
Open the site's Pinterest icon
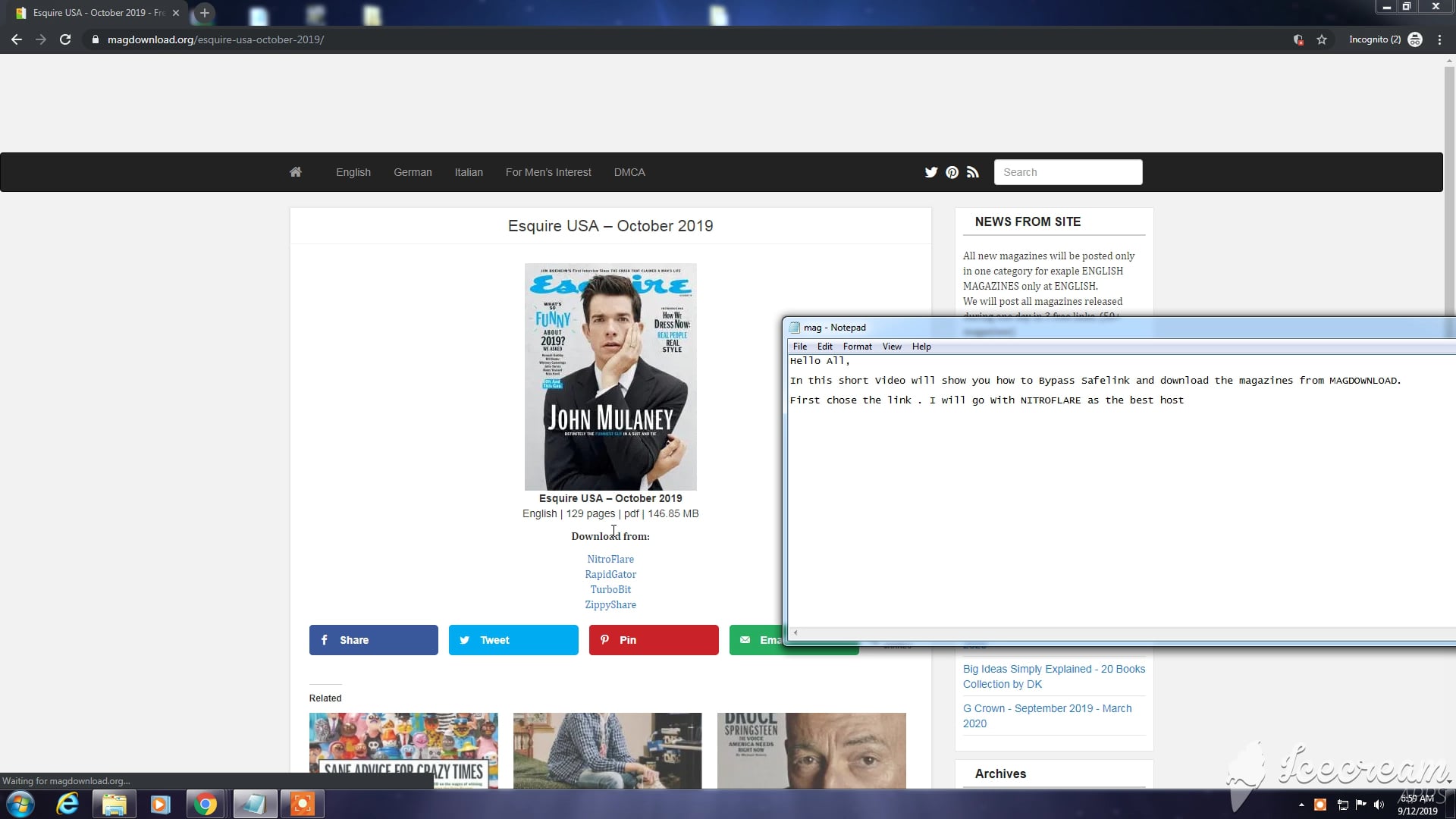tap(952, 172)
